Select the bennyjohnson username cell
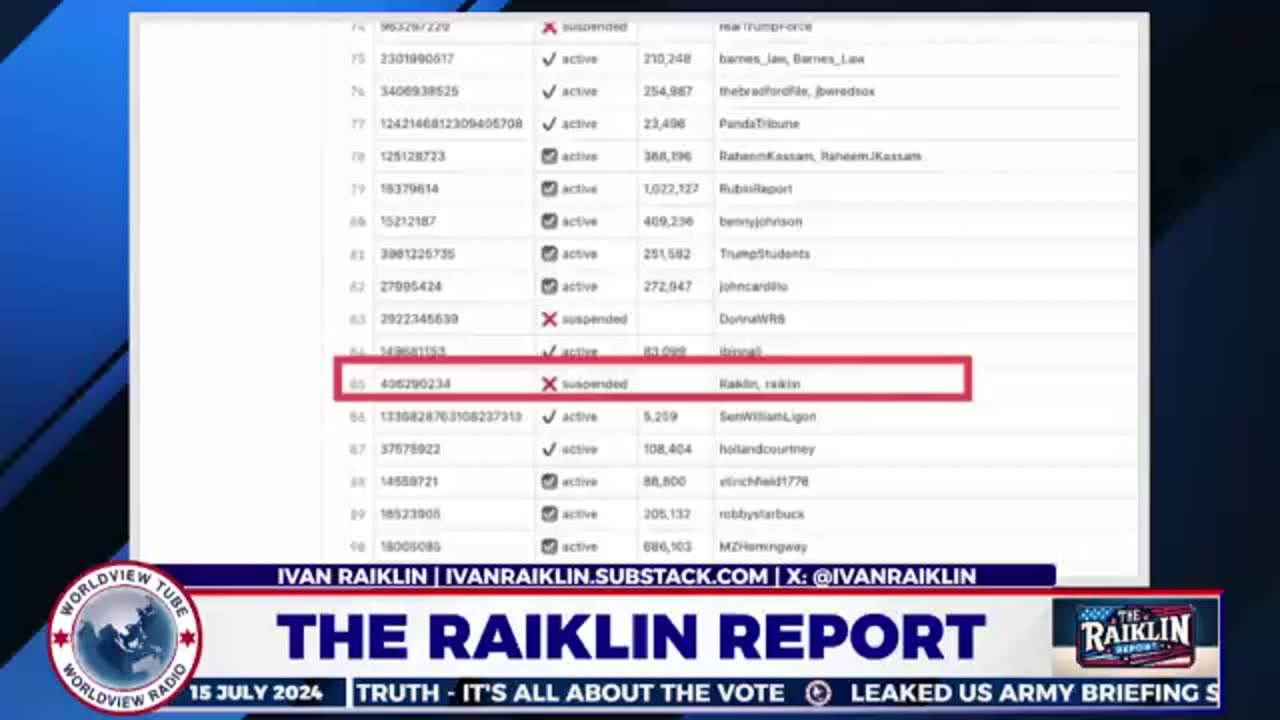The width and height of the screenshot is (1280, 720). click(x=760, y=221)
